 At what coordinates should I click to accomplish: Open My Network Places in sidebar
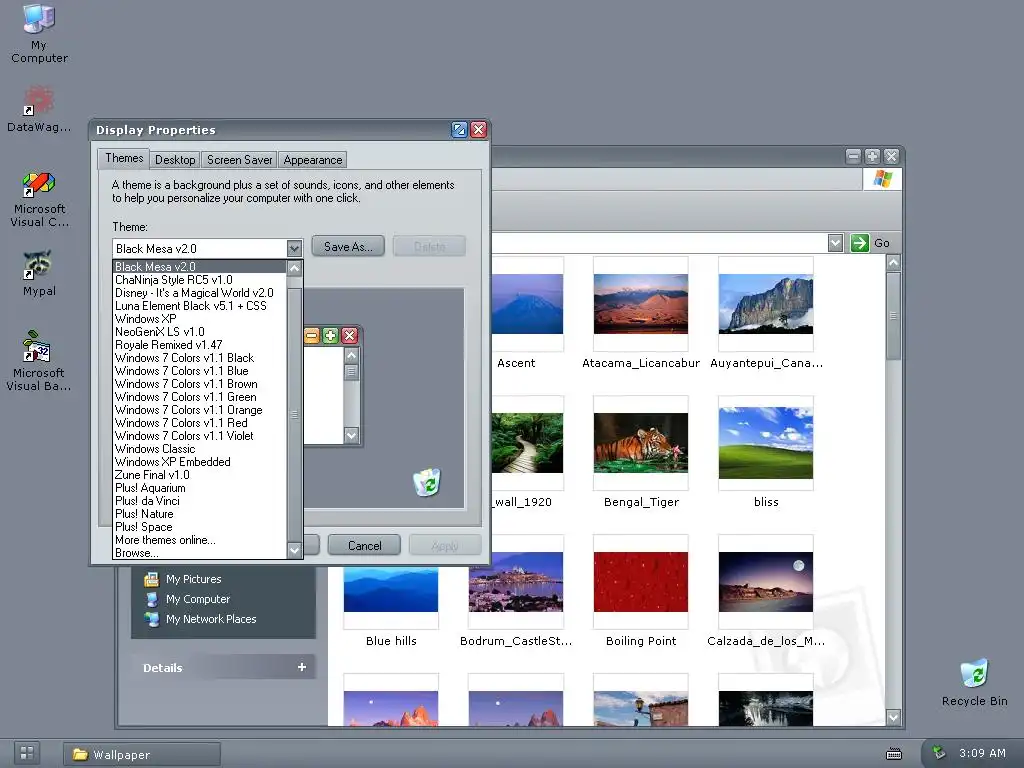click(x=201, y=619)
